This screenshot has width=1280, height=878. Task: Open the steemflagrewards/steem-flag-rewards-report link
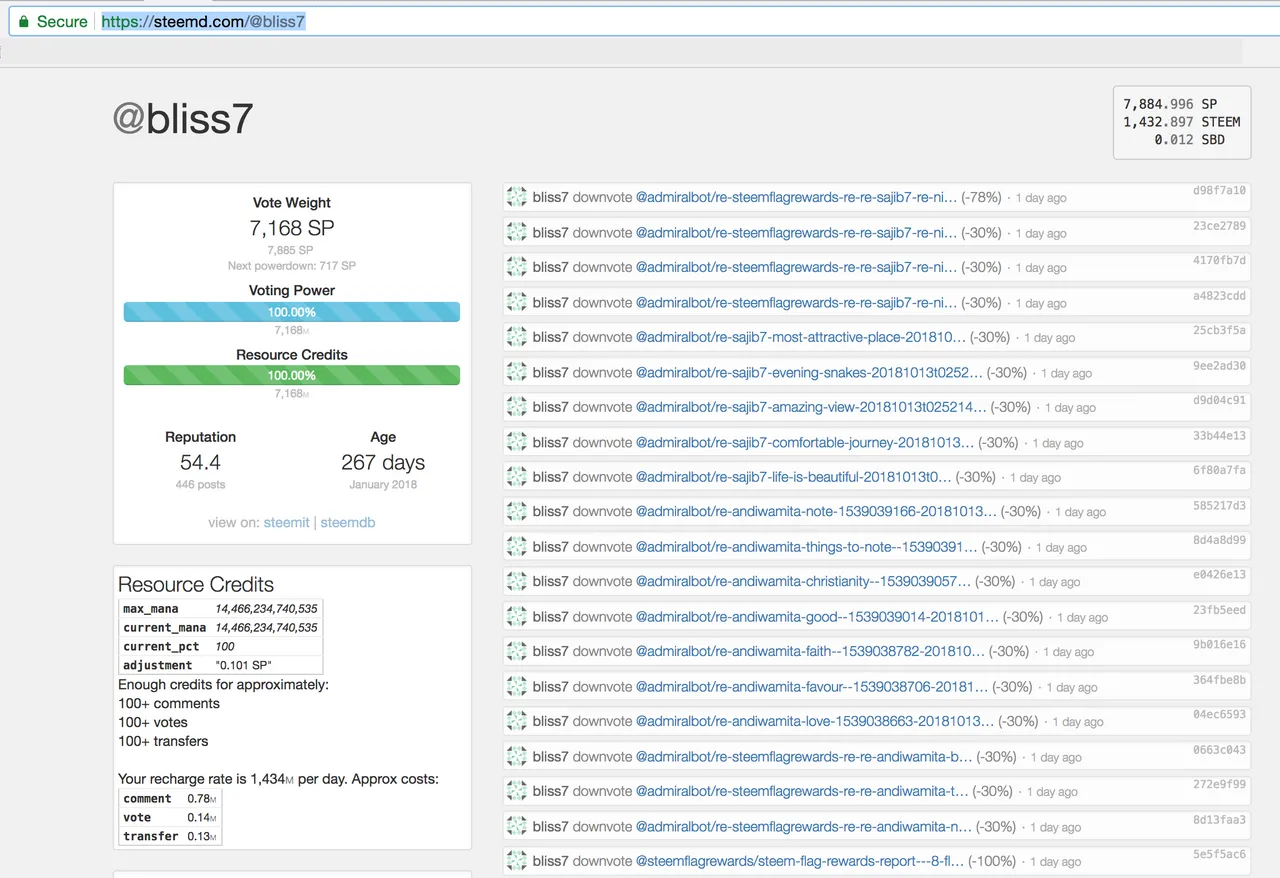click(x=800, y=861)
